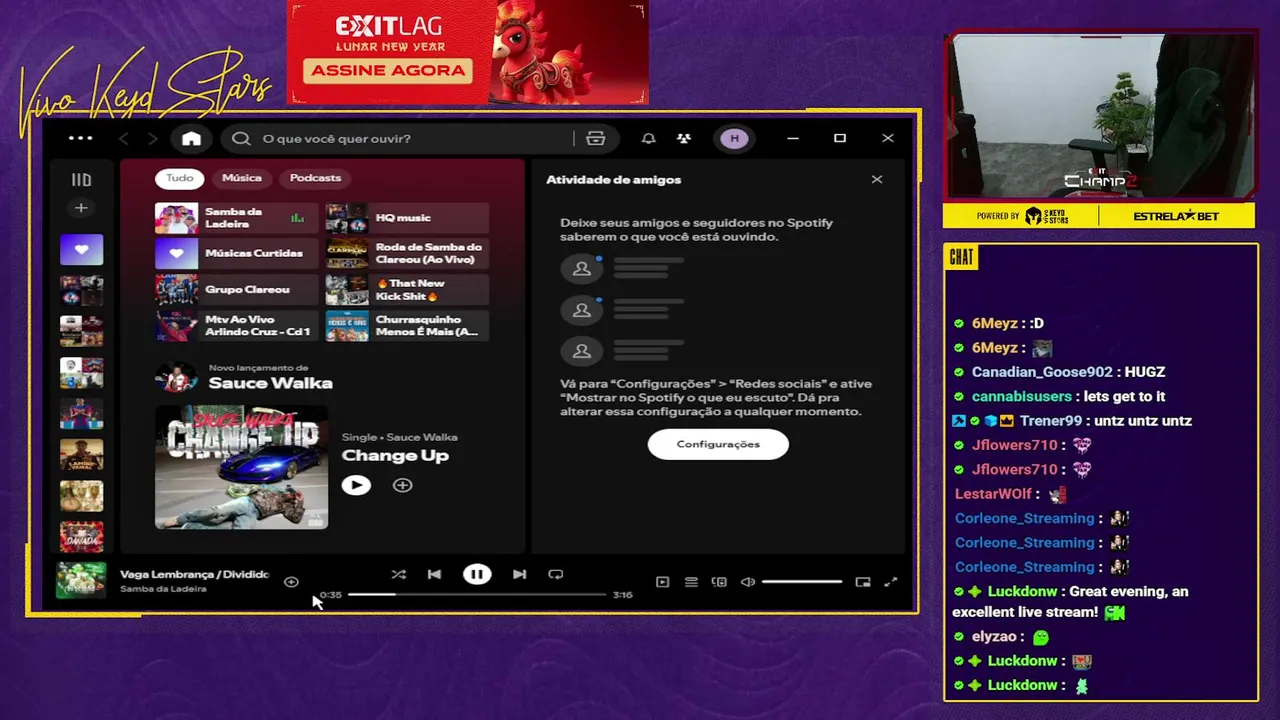Adjust the volume slider
Image resolution: width=1280 pixels, height=720 pixels.
click(802, 582)
